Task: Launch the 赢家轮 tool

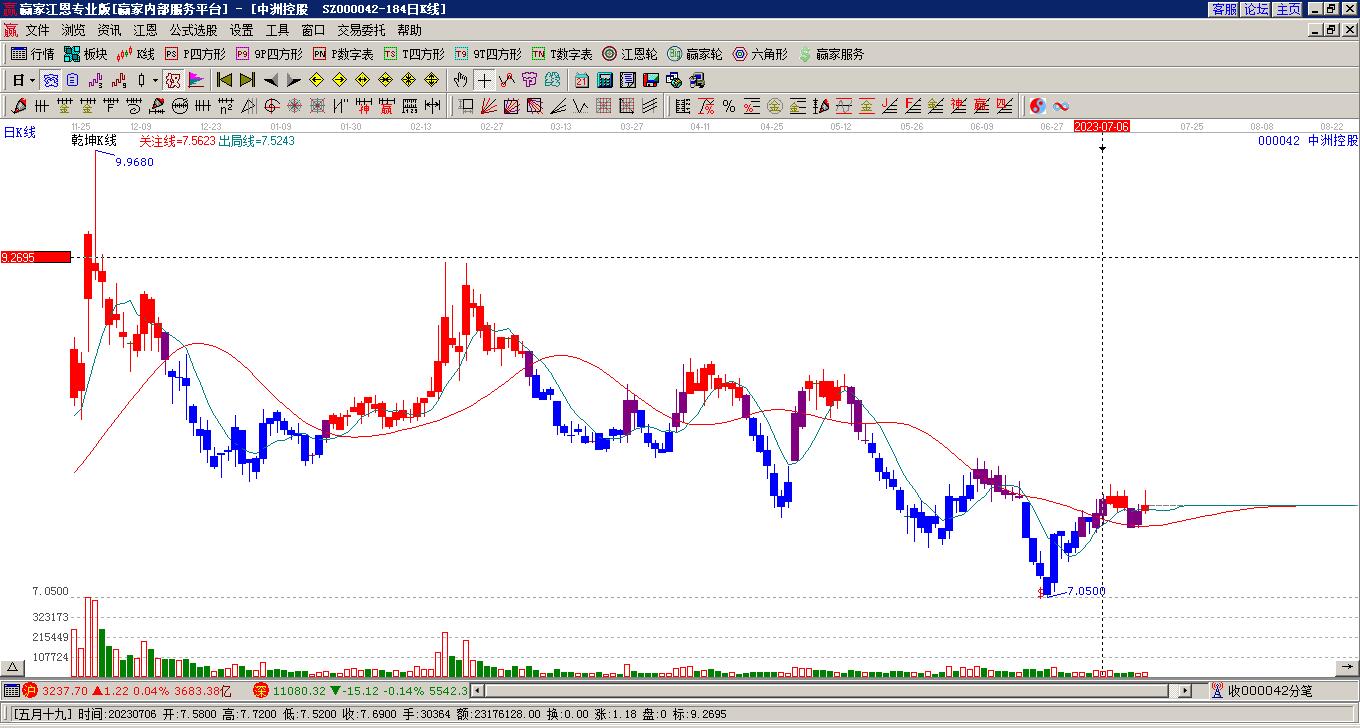Action: click(695, 54)
